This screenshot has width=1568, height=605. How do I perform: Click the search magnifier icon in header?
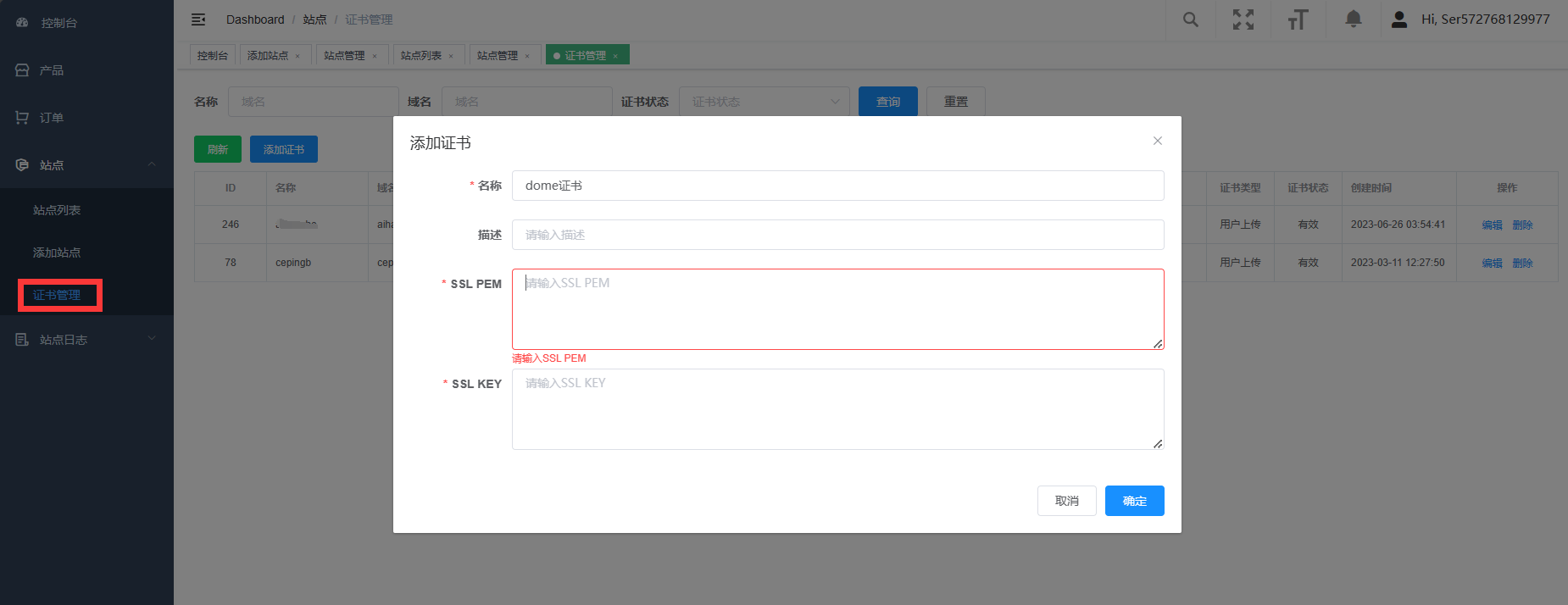(1190, 19)
